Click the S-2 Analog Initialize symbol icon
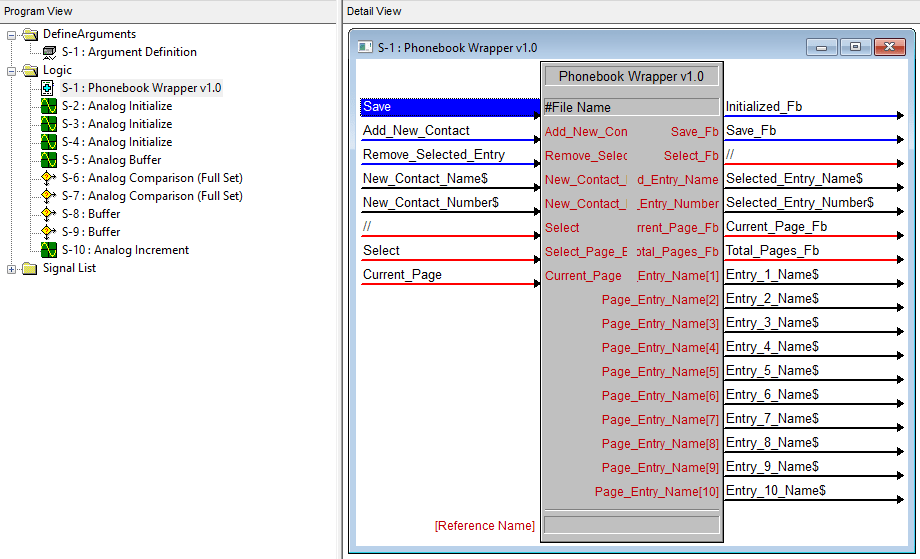920x559 pixels. pos(48,106)
